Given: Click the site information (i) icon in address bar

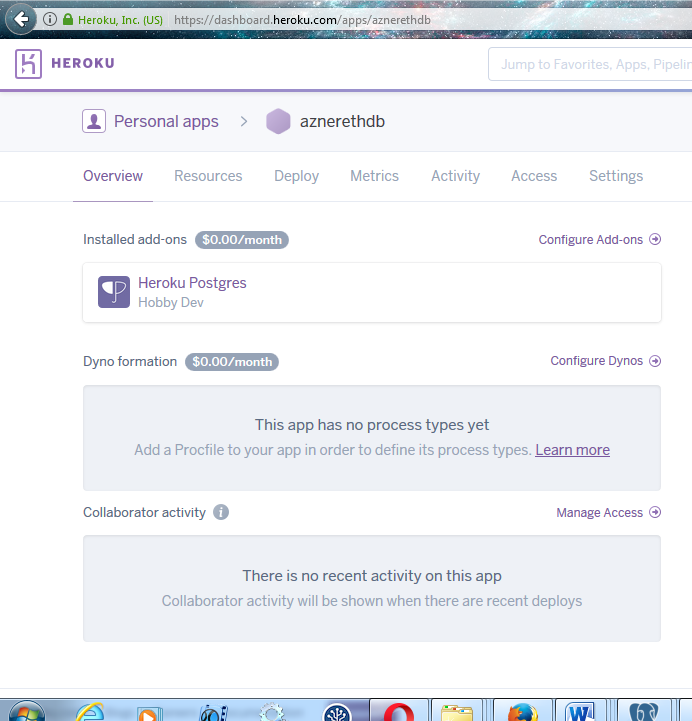Looking at the screenshot, I should 50,19.
